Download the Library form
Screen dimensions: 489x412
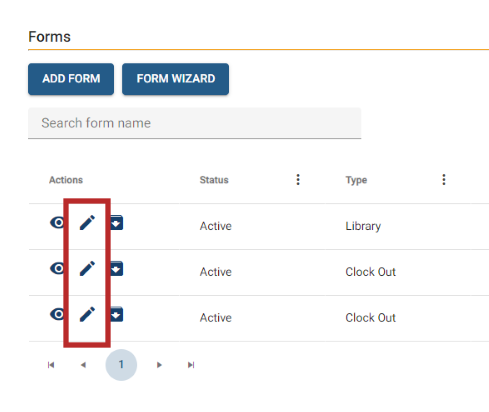tap(117, 223)
